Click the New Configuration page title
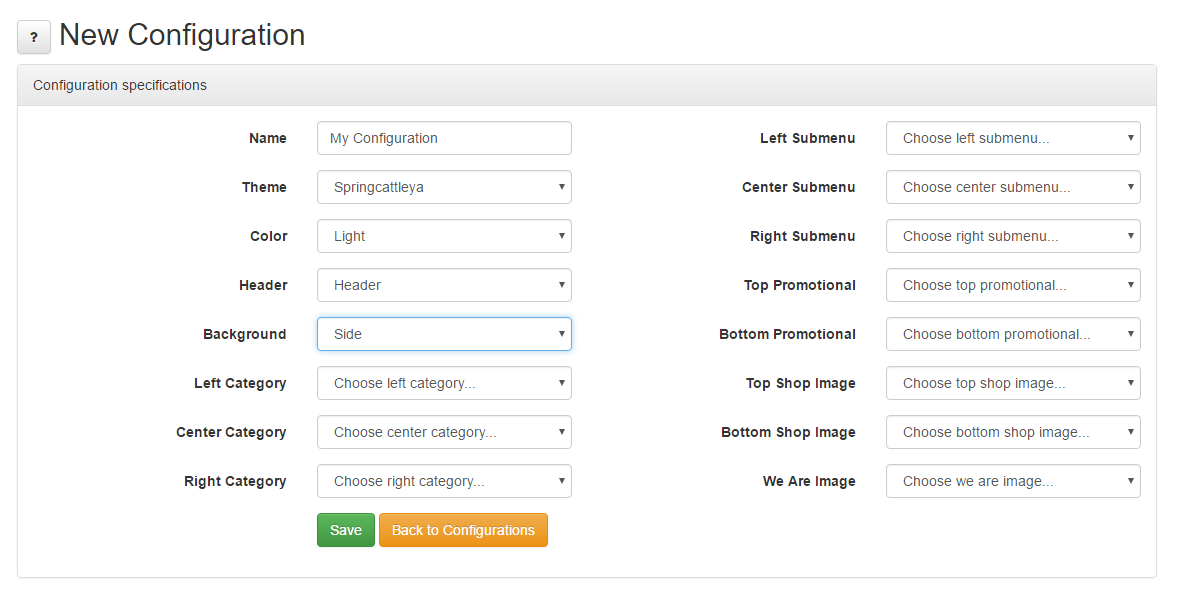This screenshot has height=597, width=1177. pyautogui.click(x=182, y=35)
